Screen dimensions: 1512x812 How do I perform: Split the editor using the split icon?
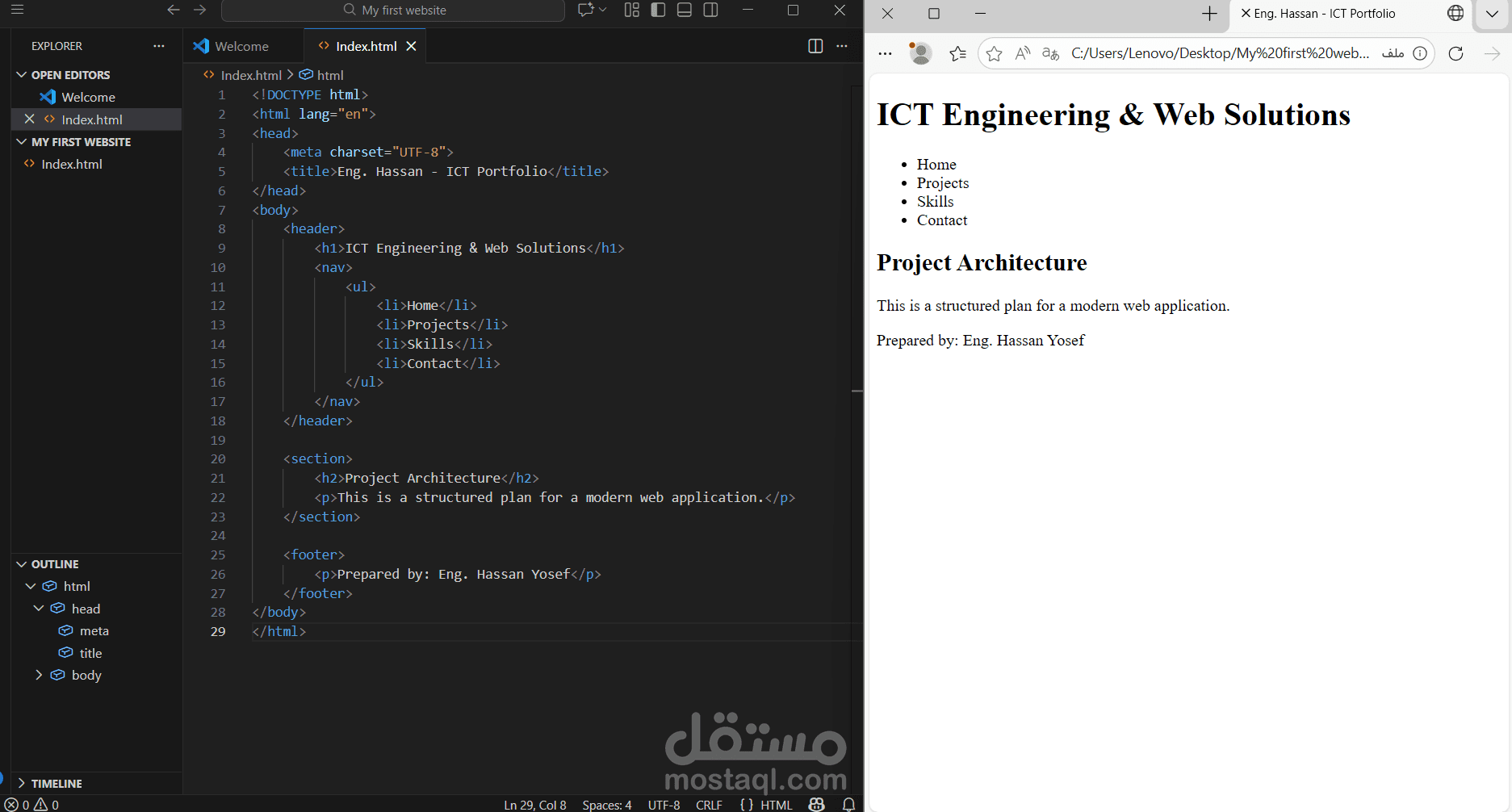(815, 46)
